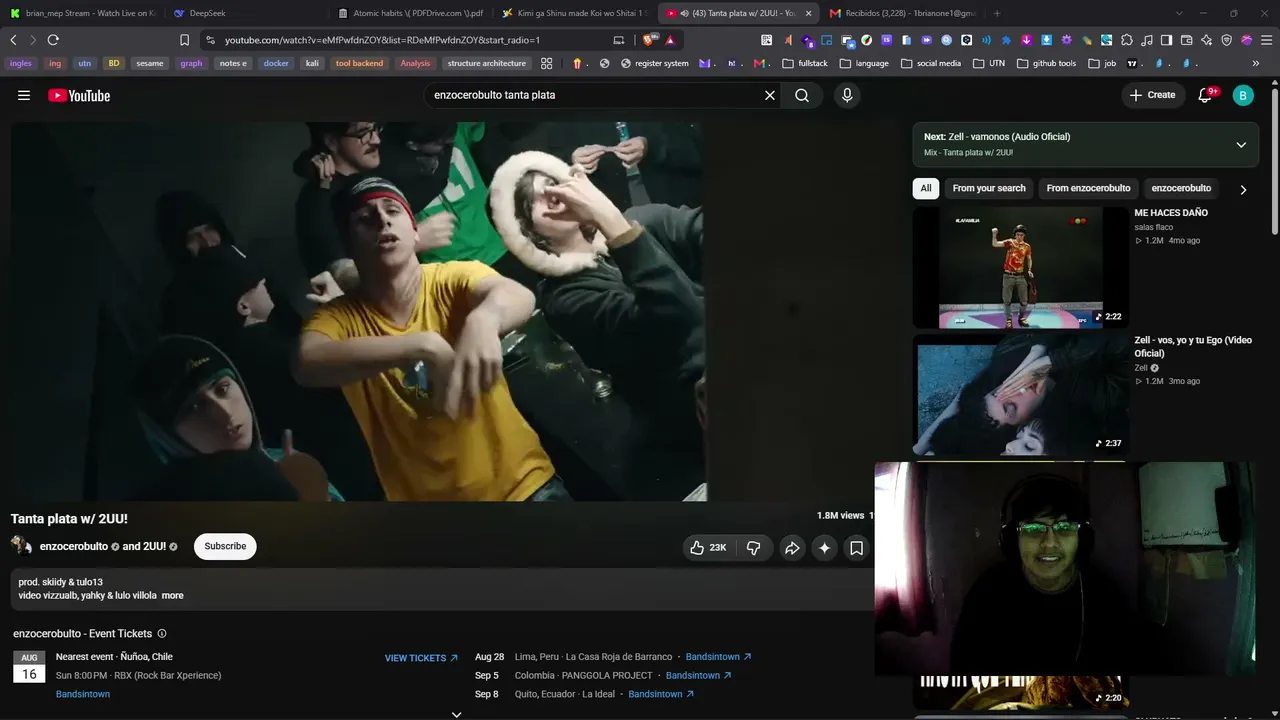Dislike the Tanta plata video
The image size is (1280, 720).
pos(754,547)
